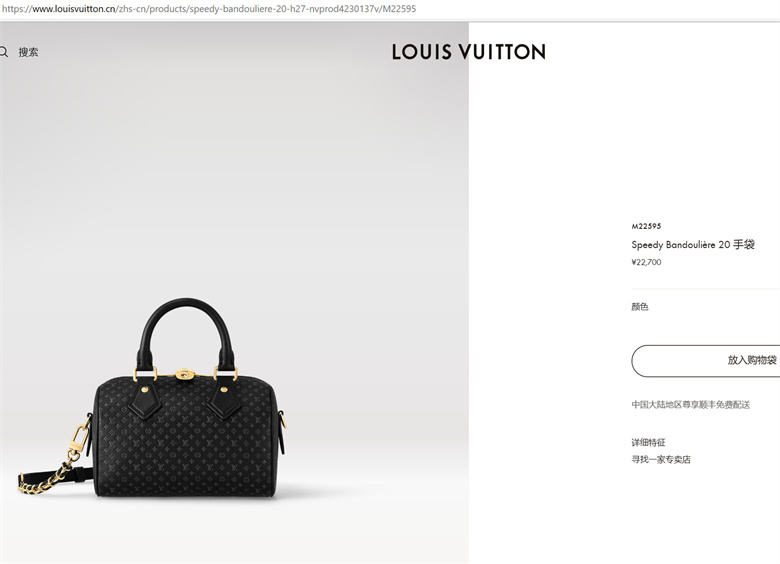Add to bag with 放入购物袋 button

tap(705, 361)
